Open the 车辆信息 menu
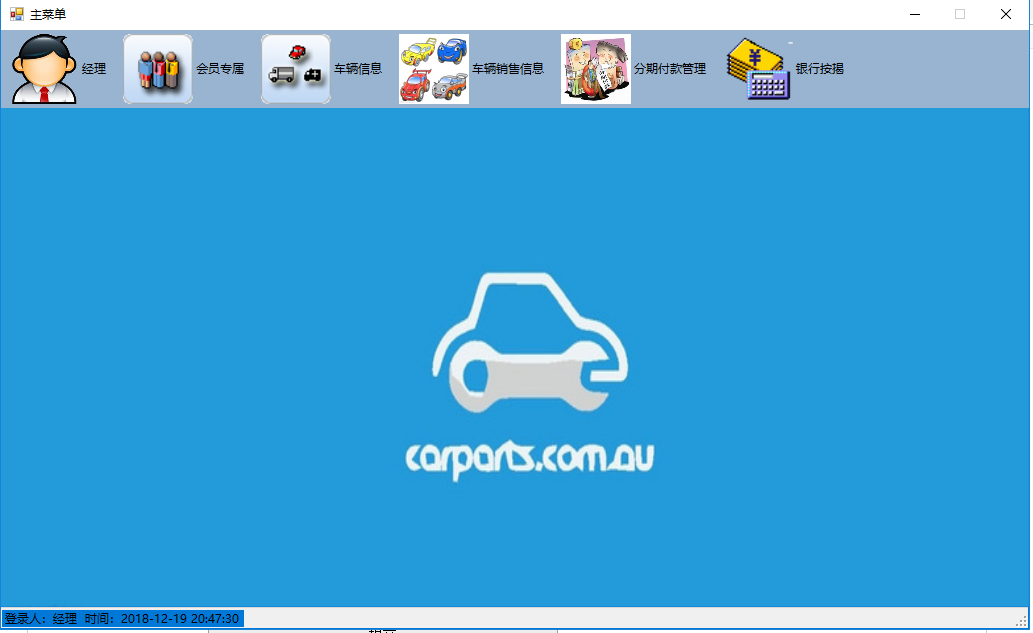Viewport: 1033px width, 633px height. (x=358, y=69)
